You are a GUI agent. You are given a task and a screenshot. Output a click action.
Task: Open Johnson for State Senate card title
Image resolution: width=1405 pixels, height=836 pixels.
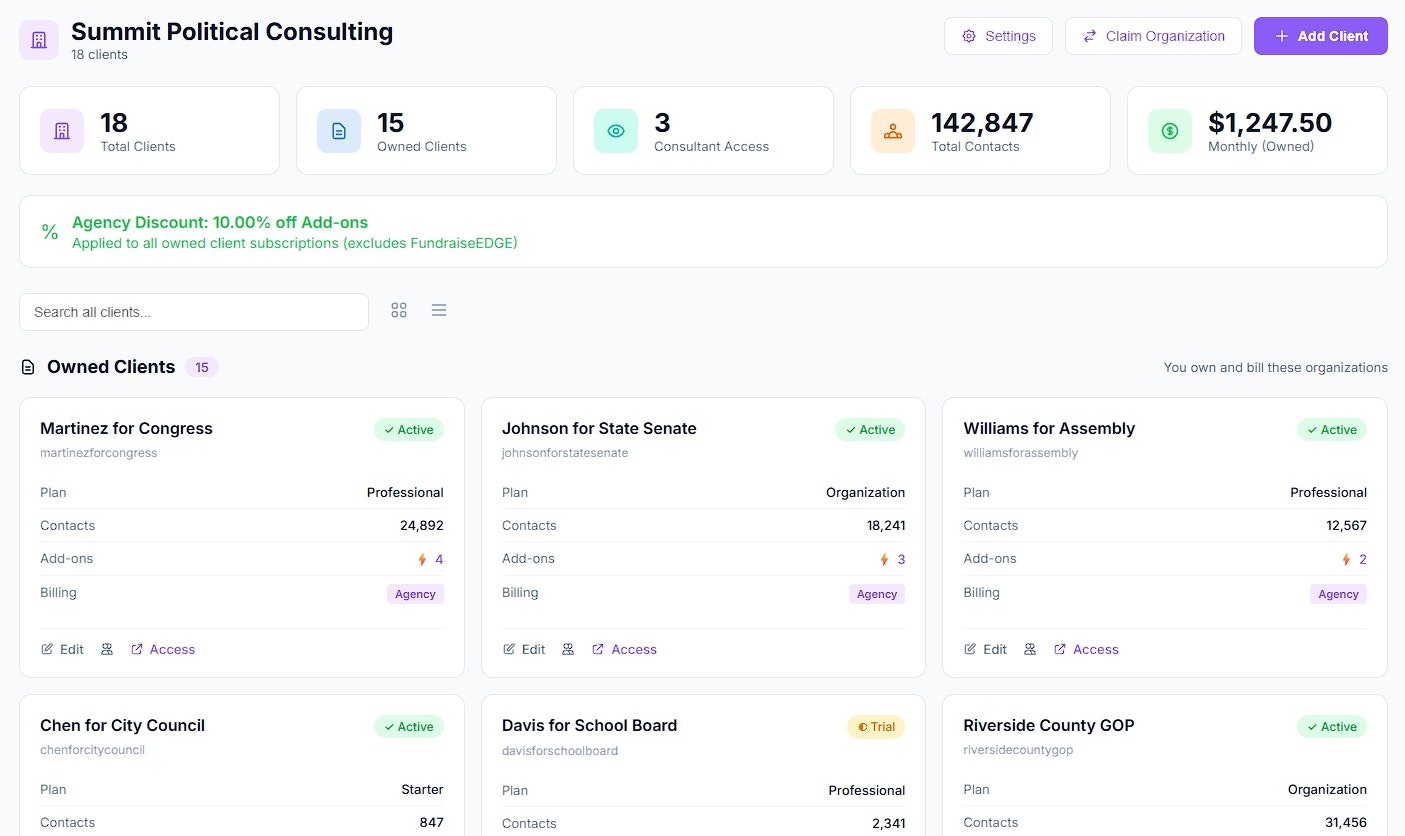(599, 428)
